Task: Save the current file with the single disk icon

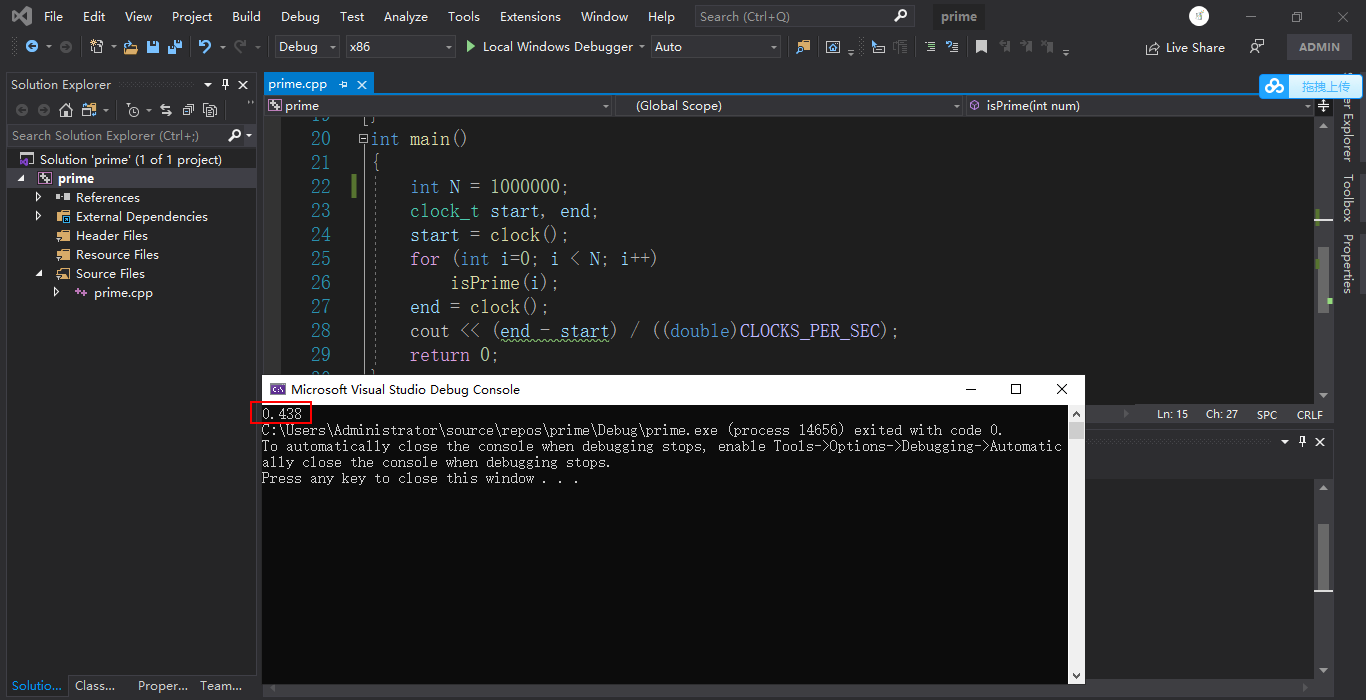Action: 153,47
